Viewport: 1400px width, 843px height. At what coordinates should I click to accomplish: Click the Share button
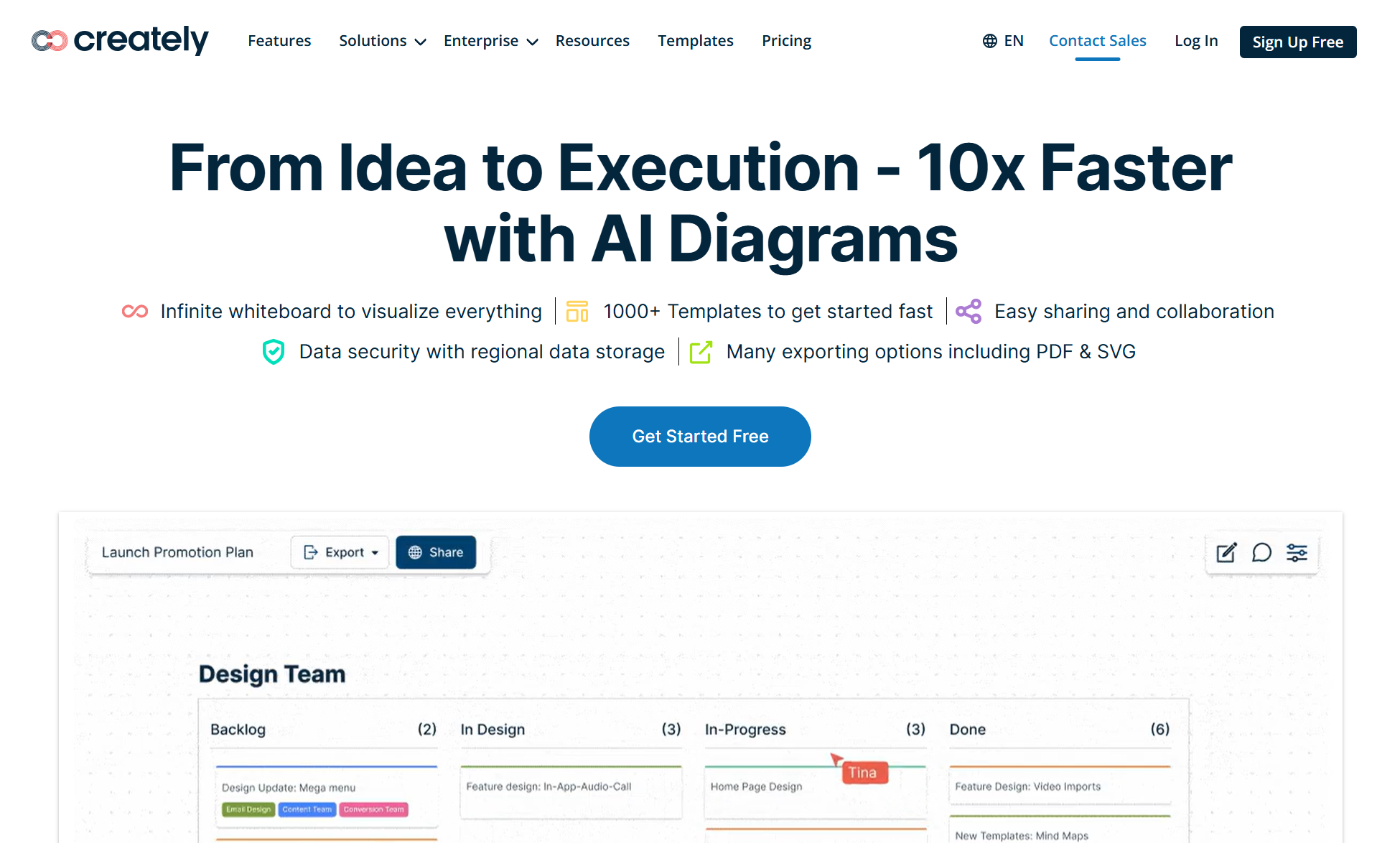436,552
